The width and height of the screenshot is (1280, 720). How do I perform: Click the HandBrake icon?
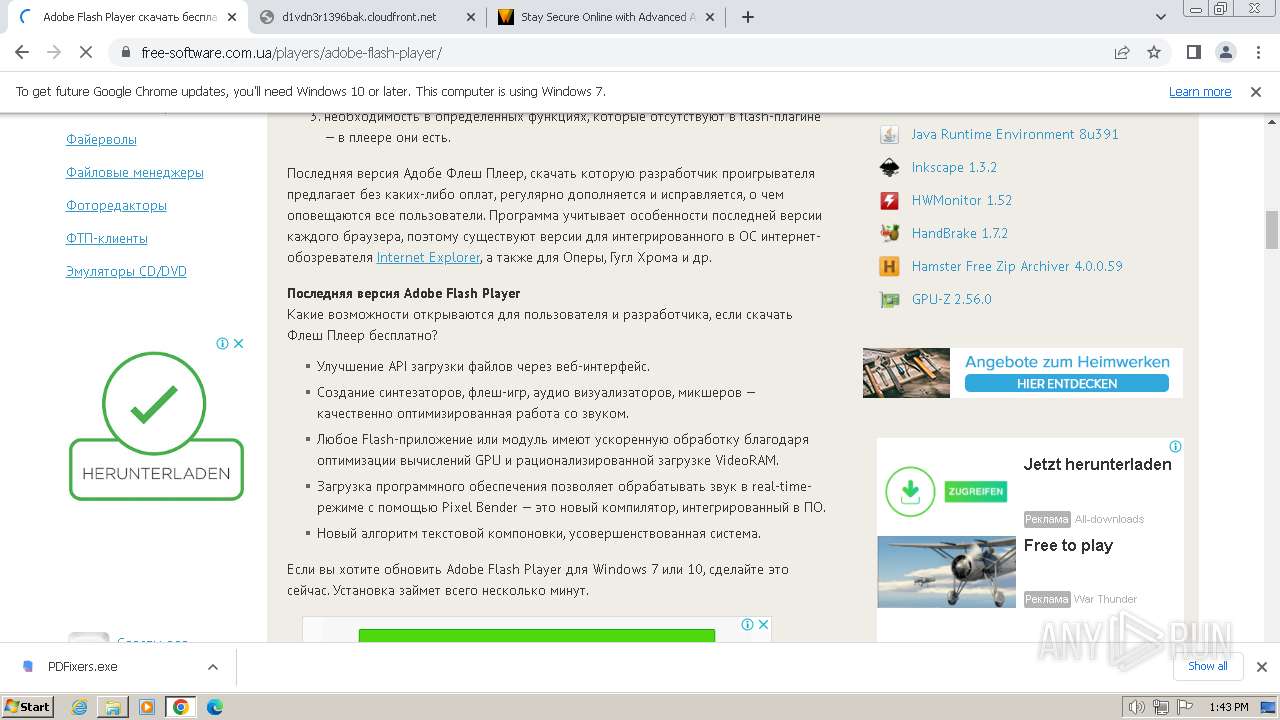coord(889,233)
